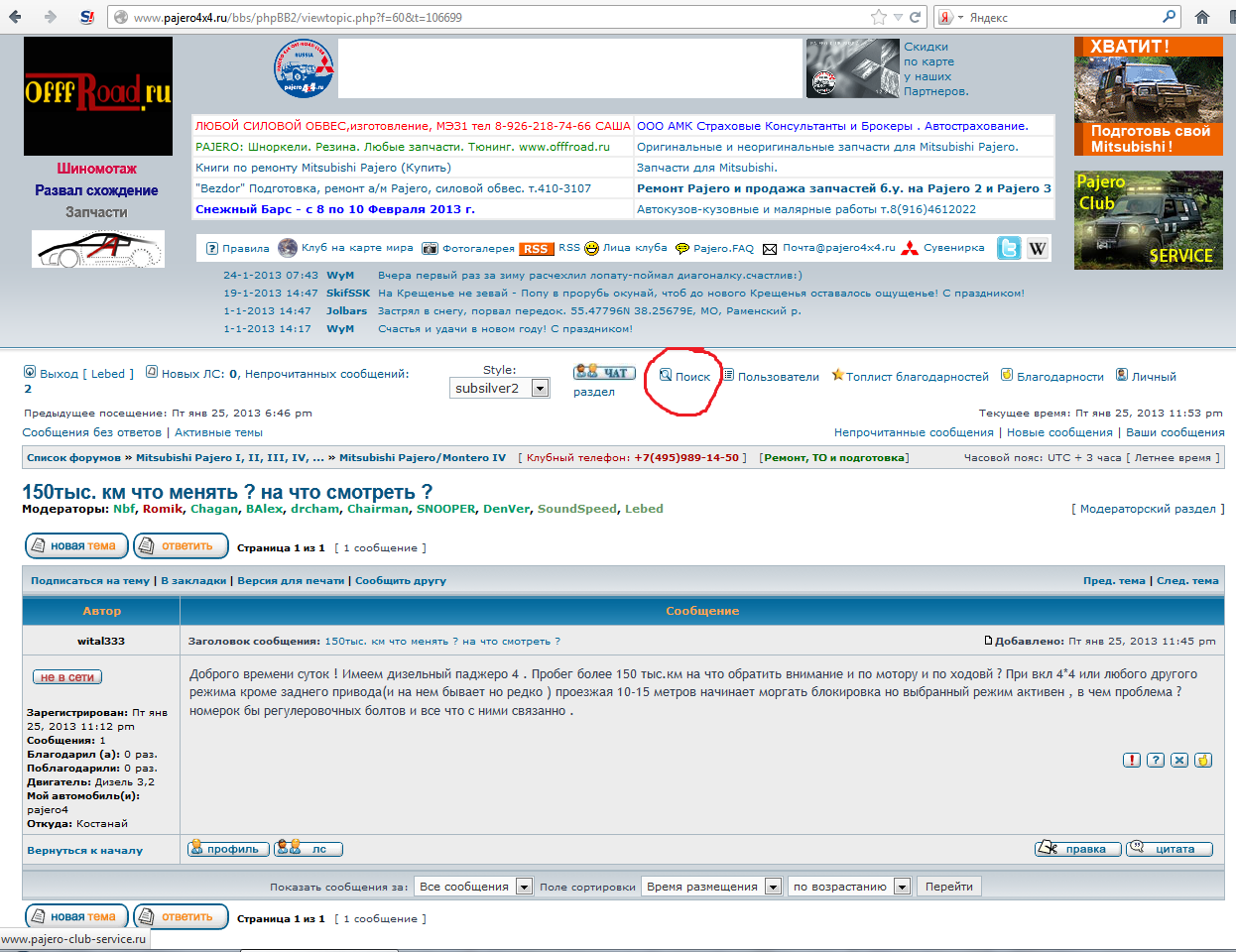Screen dimensions: 1236x952
Task: Open the address bar history dropdown arrow
Action: 898,17
